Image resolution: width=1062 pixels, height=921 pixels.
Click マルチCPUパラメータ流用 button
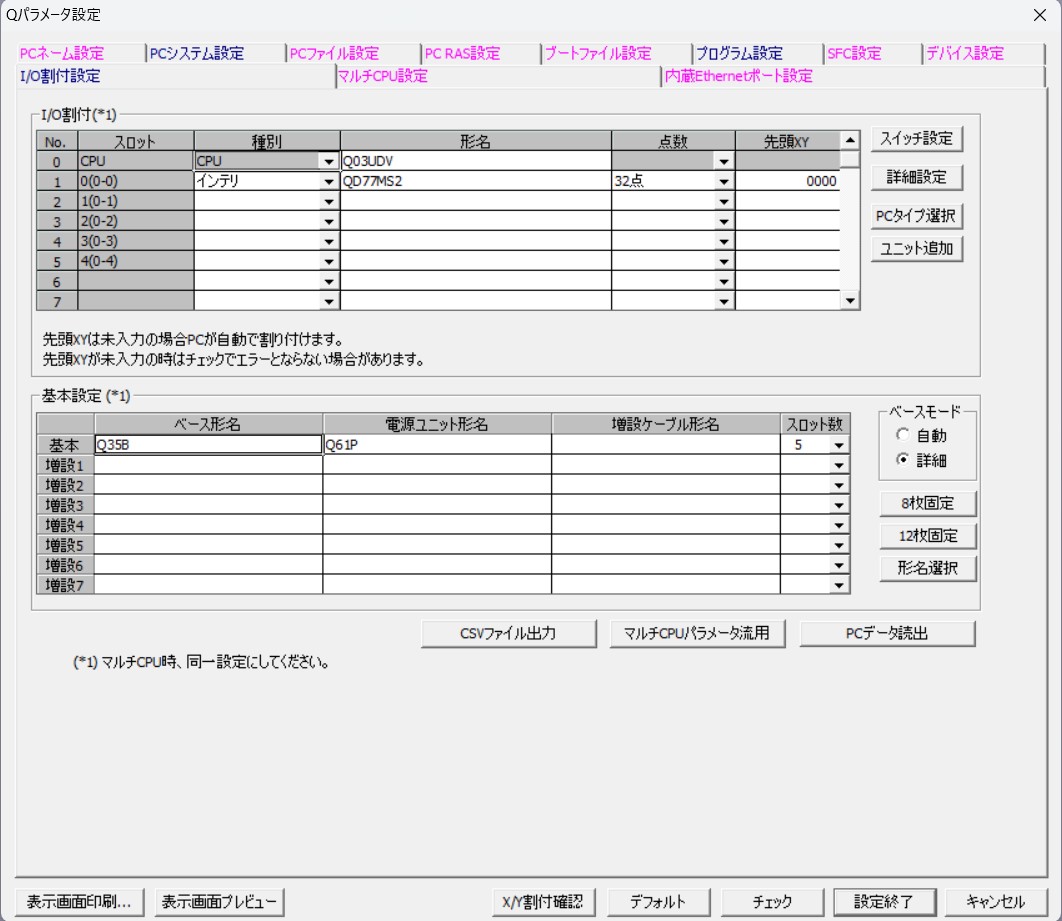(x=696, y=633)
